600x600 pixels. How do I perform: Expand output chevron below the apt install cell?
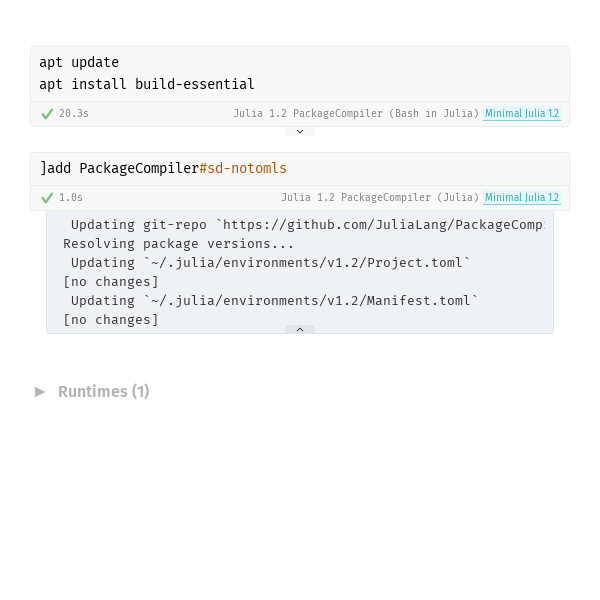[300, 131]
